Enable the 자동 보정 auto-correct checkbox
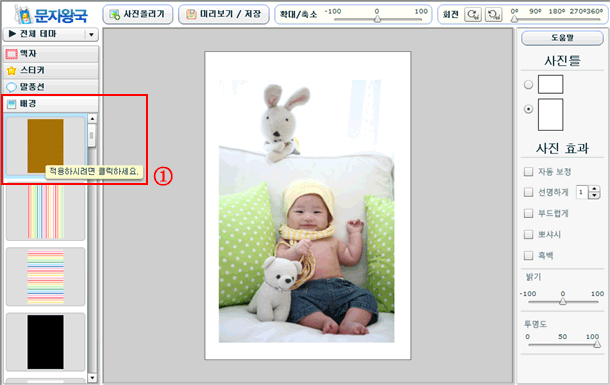Viewport: 610px width, 385px height. (x=528, y=172)
